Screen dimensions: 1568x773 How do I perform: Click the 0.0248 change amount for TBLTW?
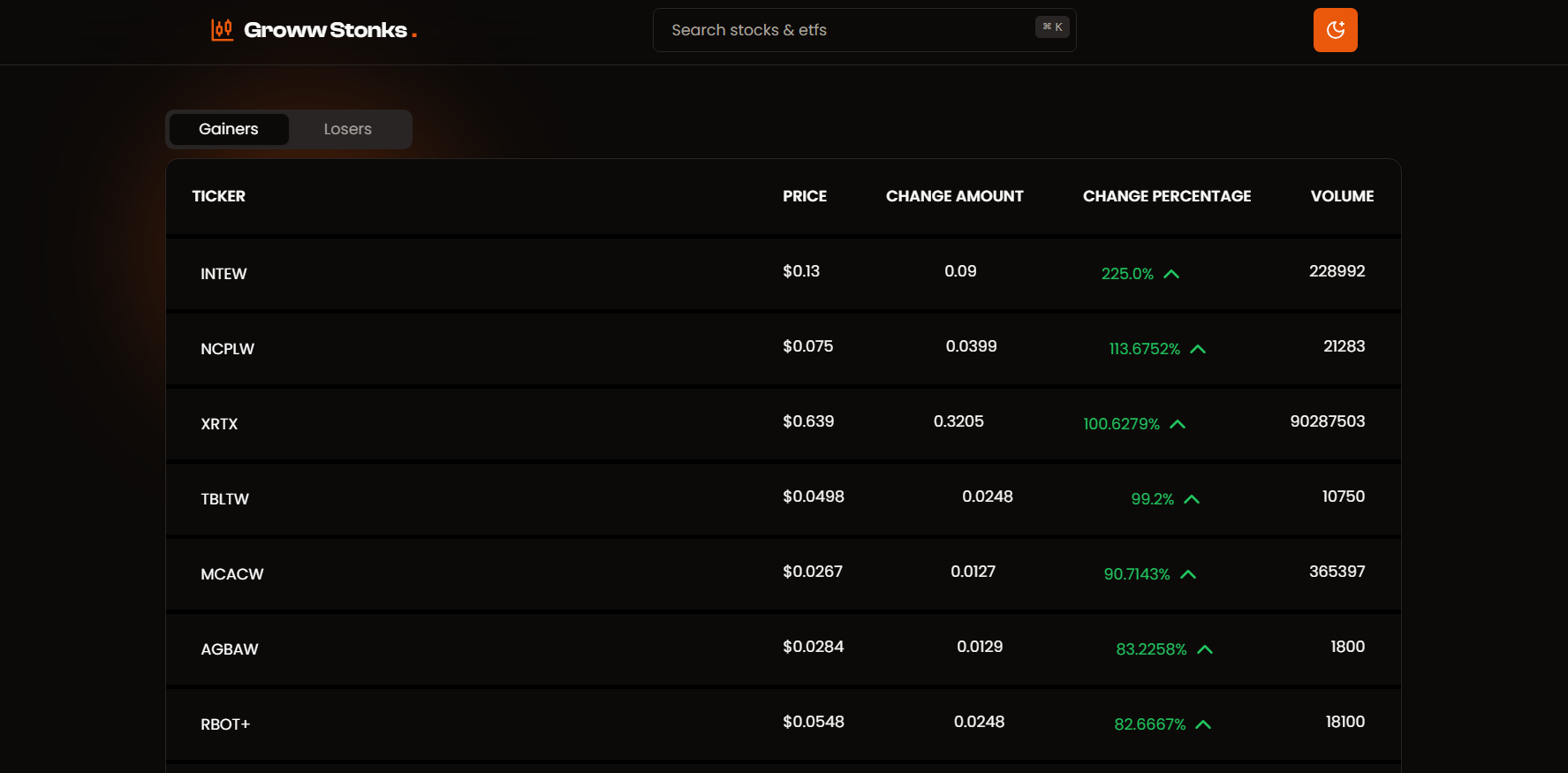pyautogui.click(x=988, y=496)
